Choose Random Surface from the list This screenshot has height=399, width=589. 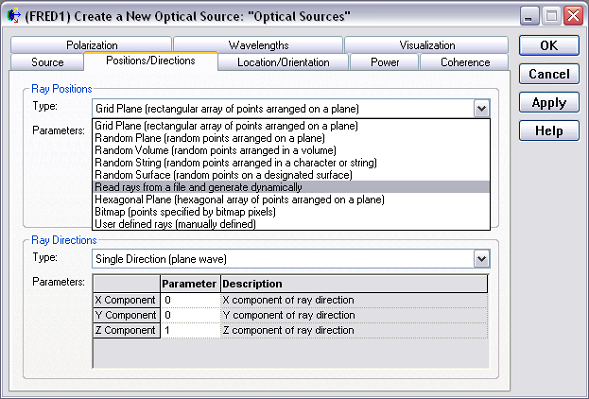point(291,175)
